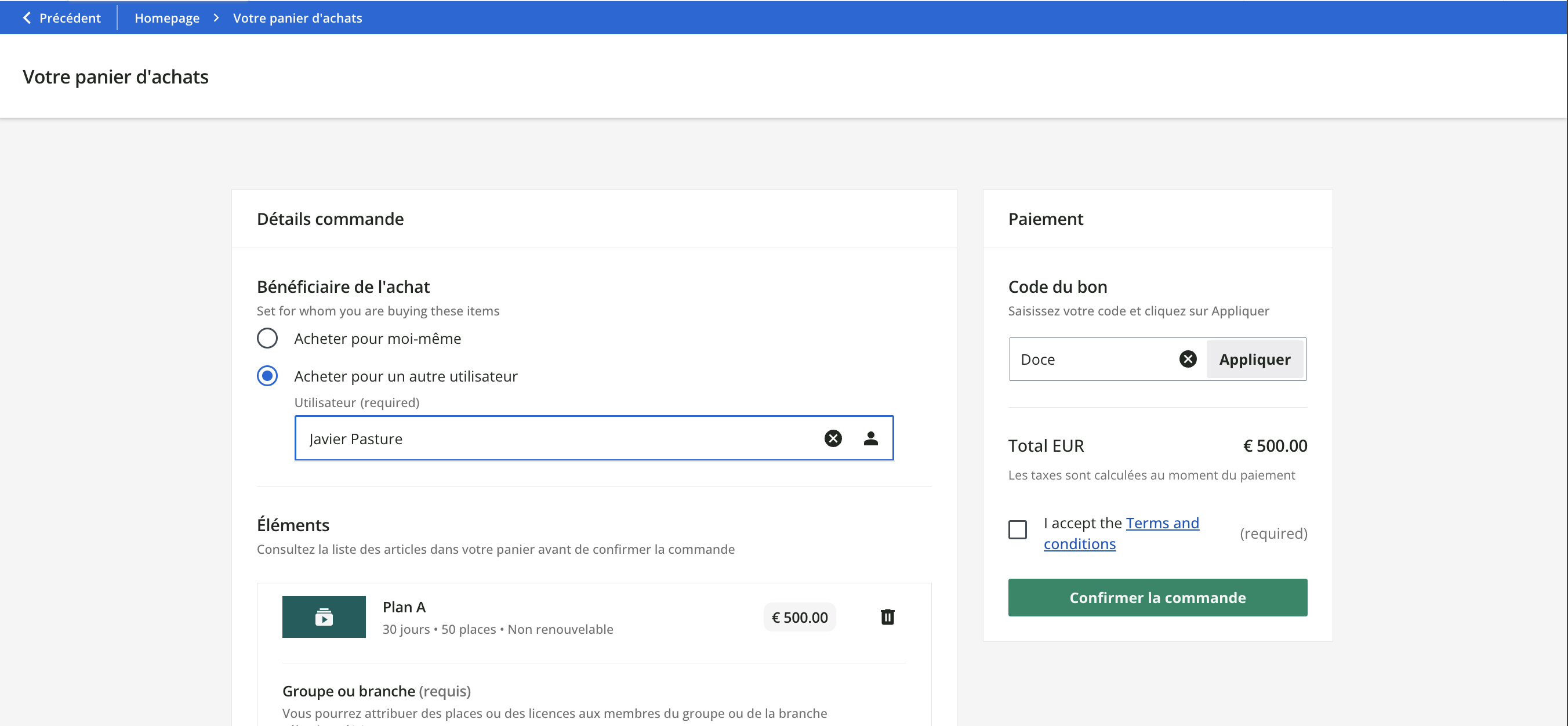The width and height of the screenshot is (1568, 726).
Task: Open the user picker person icon
Action: tap(870, 438)
